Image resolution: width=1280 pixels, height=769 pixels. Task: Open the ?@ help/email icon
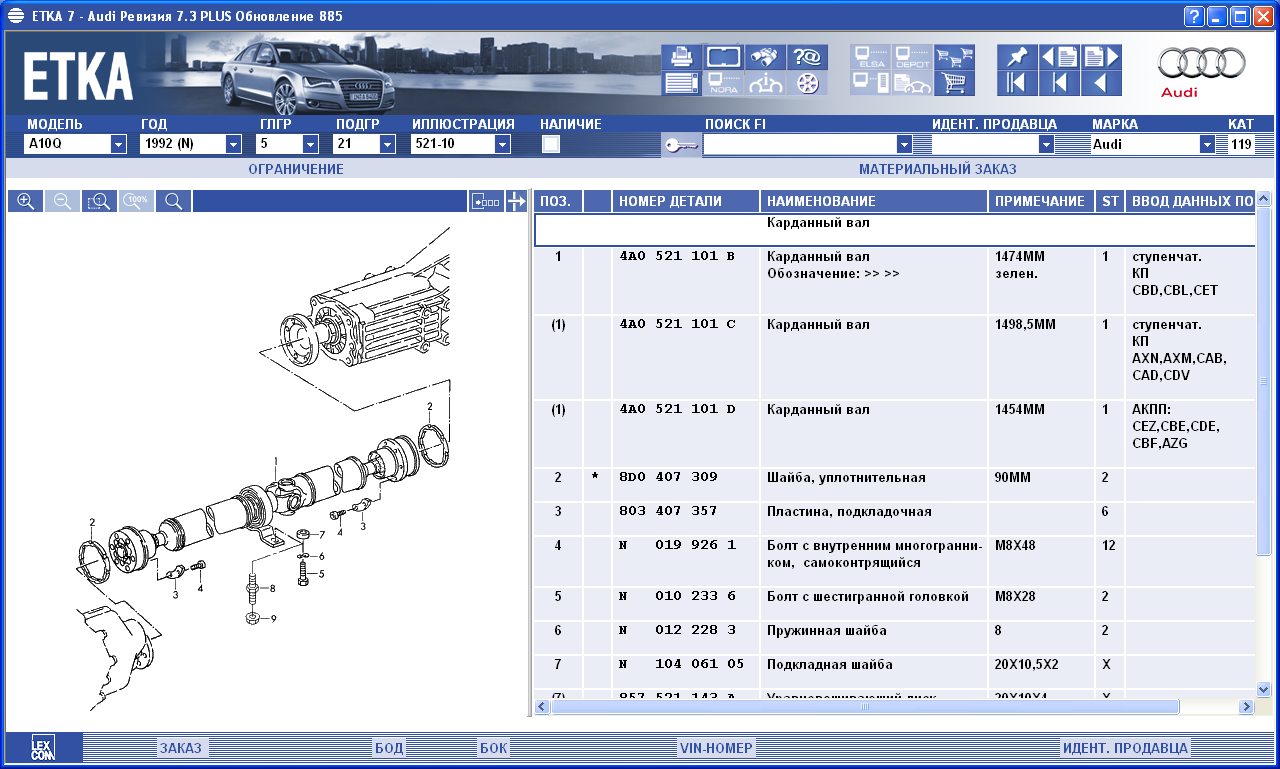tap(807, 57)
